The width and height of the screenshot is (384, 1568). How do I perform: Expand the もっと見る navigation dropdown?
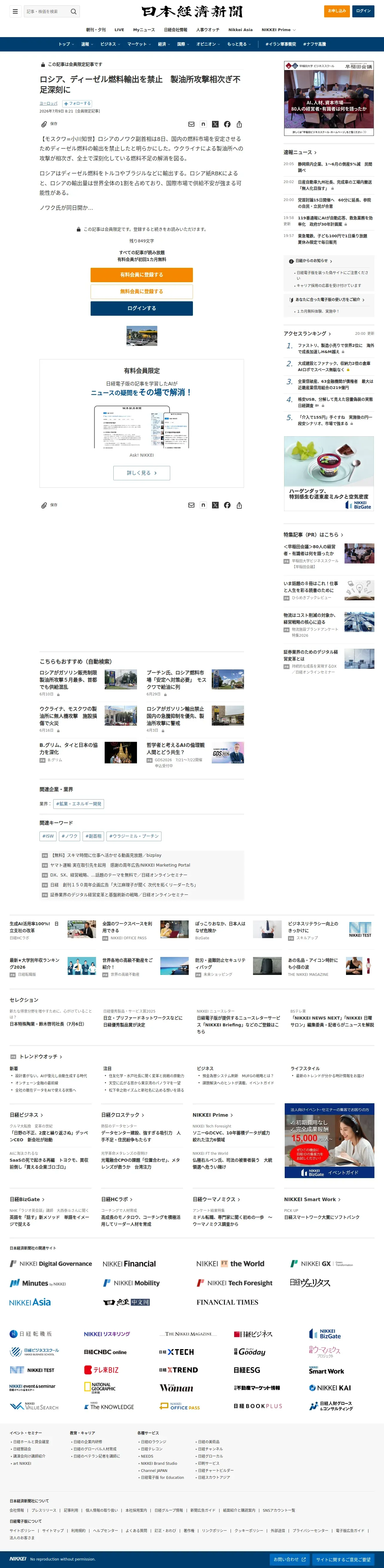point(239,44)
